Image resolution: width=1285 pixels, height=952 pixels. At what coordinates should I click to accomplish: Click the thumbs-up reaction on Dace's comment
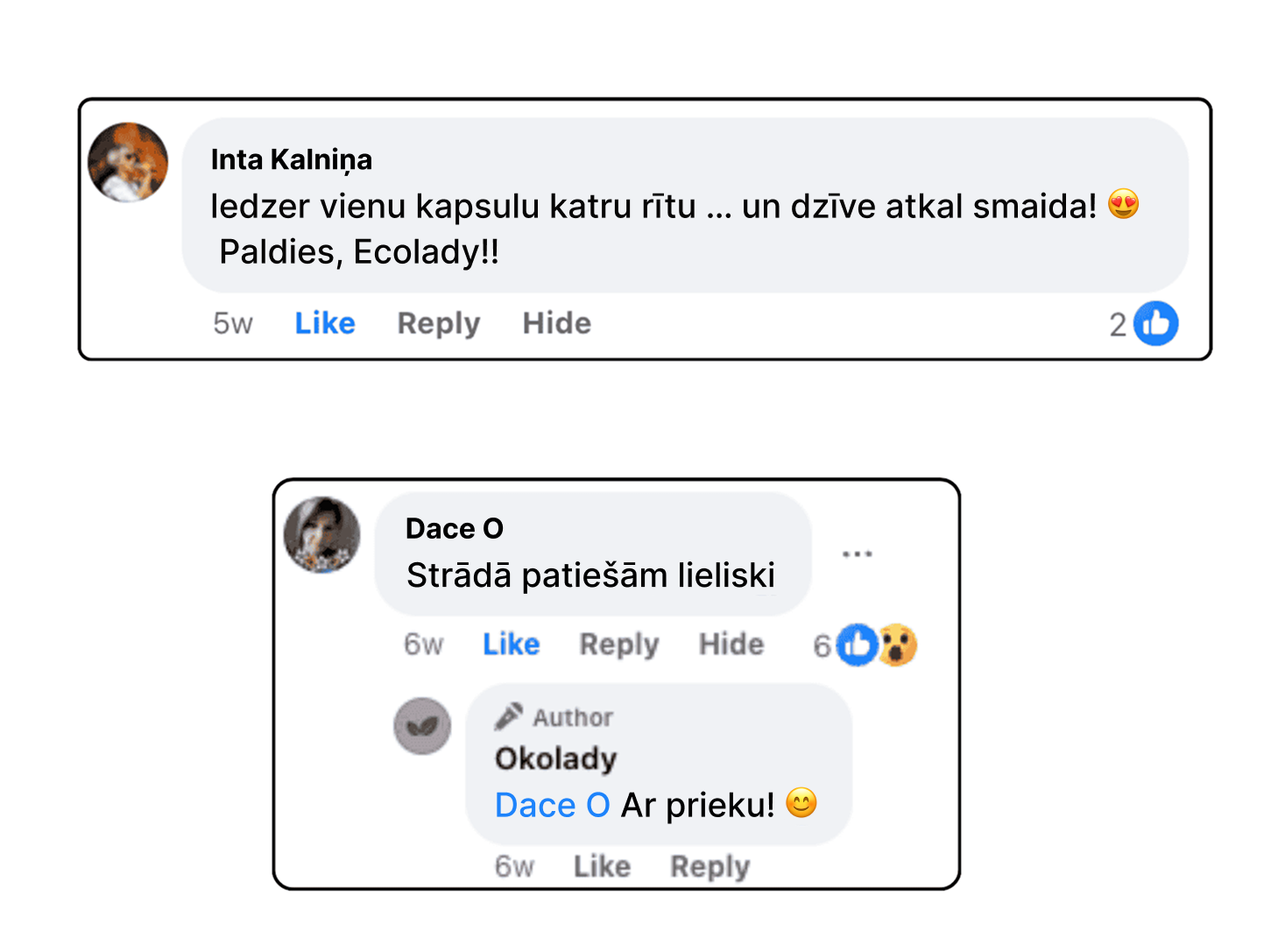(857, 645)
